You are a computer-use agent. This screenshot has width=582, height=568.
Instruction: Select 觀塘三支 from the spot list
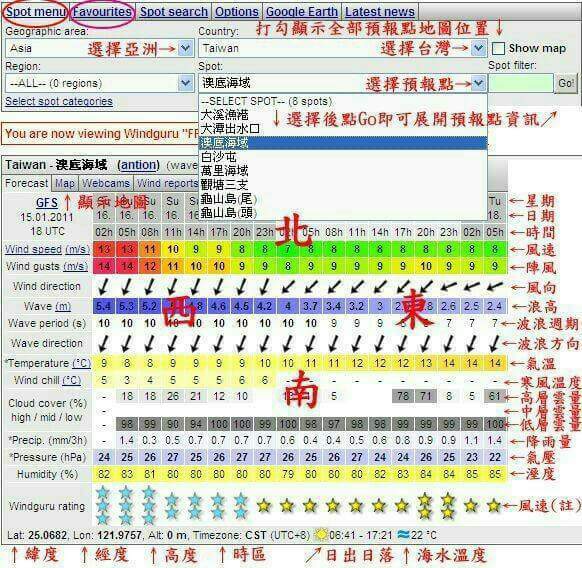pyautogui.click(x=343, y=185)
